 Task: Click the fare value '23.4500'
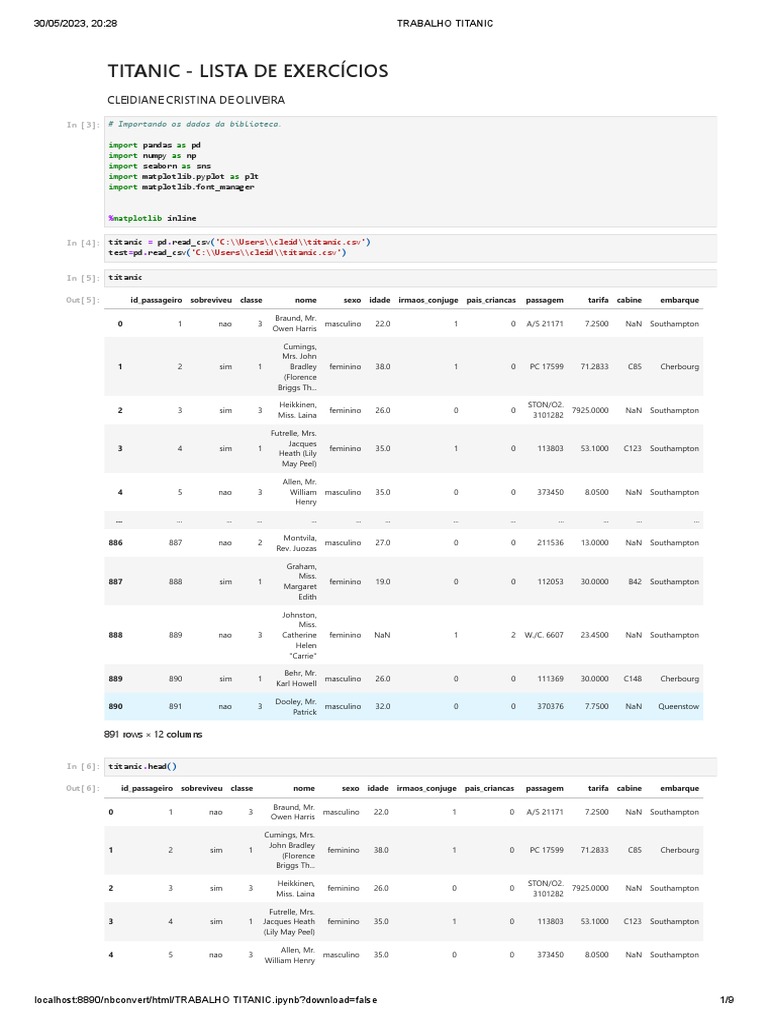click(594, 635)
